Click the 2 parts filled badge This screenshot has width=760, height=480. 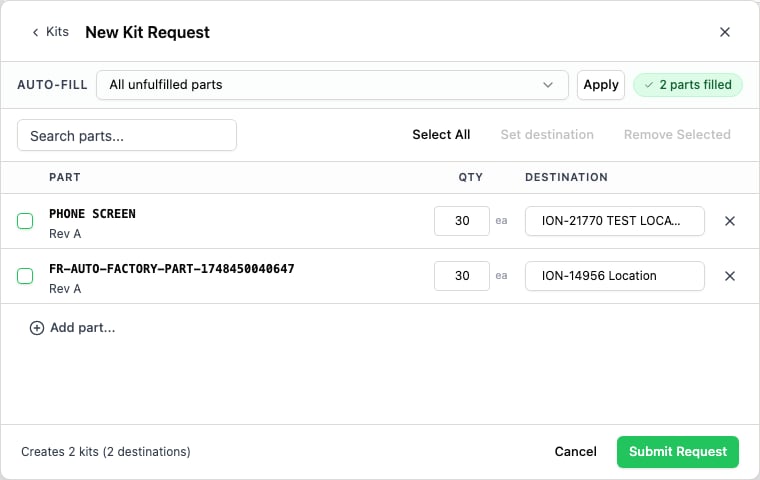pos(688,85)
